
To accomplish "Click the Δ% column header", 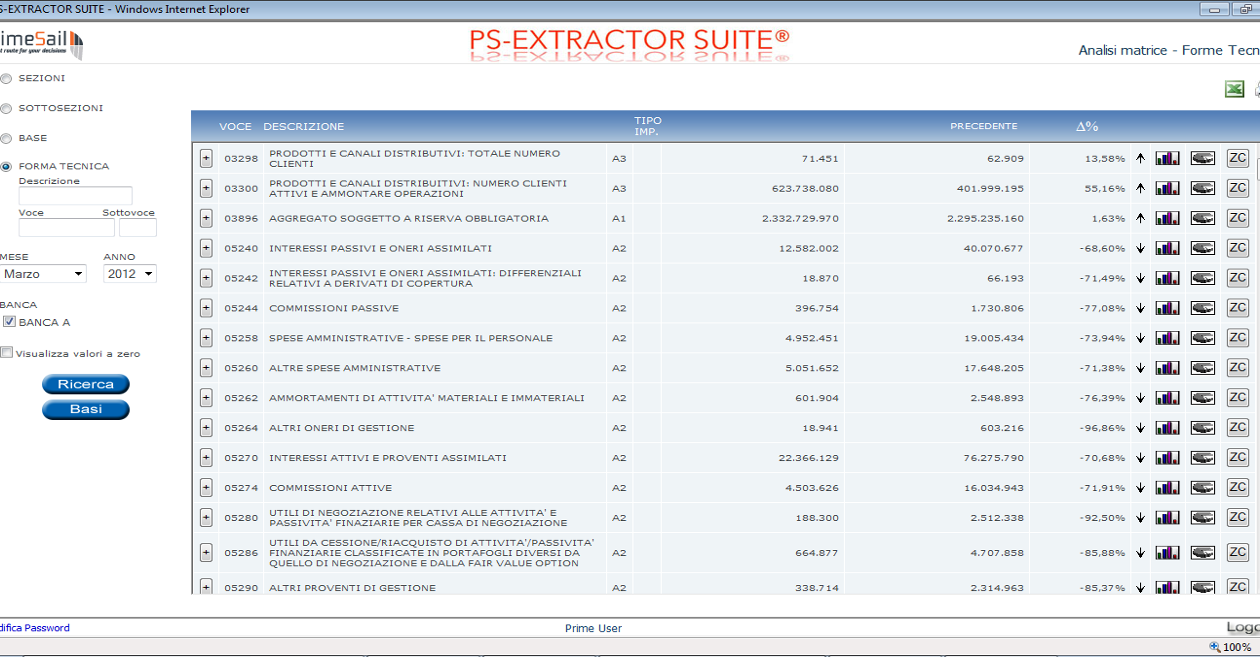I will (x=1087, y=127).
